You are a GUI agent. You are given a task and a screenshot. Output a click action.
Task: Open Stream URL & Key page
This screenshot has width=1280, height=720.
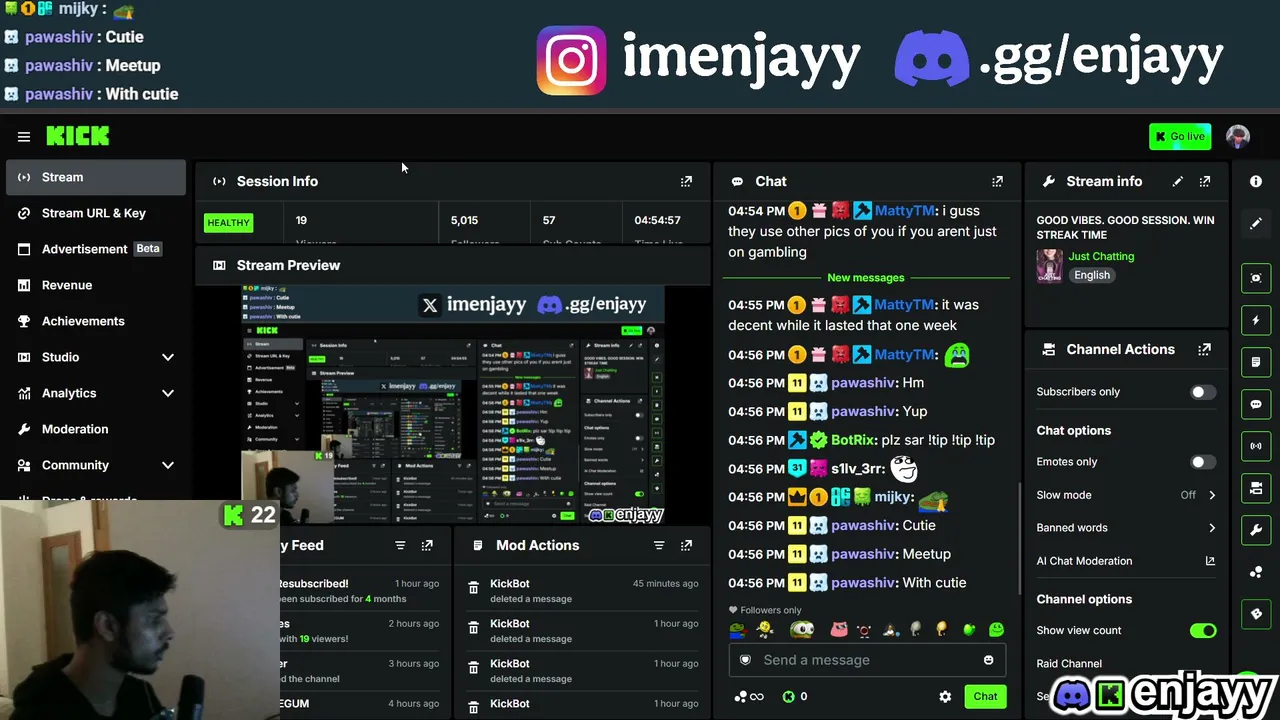coord(95,213)
